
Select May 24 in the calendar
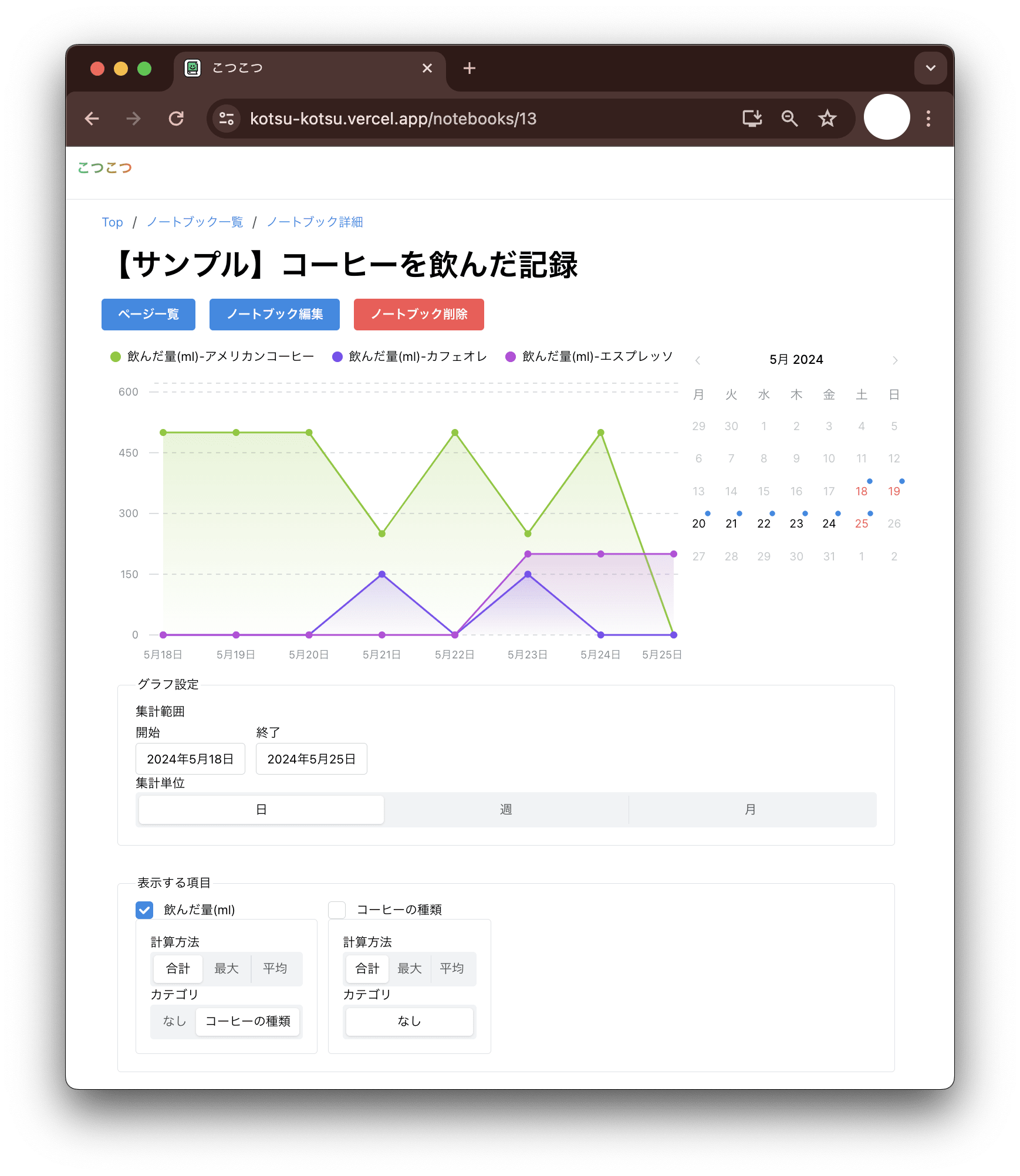[829, 523]
